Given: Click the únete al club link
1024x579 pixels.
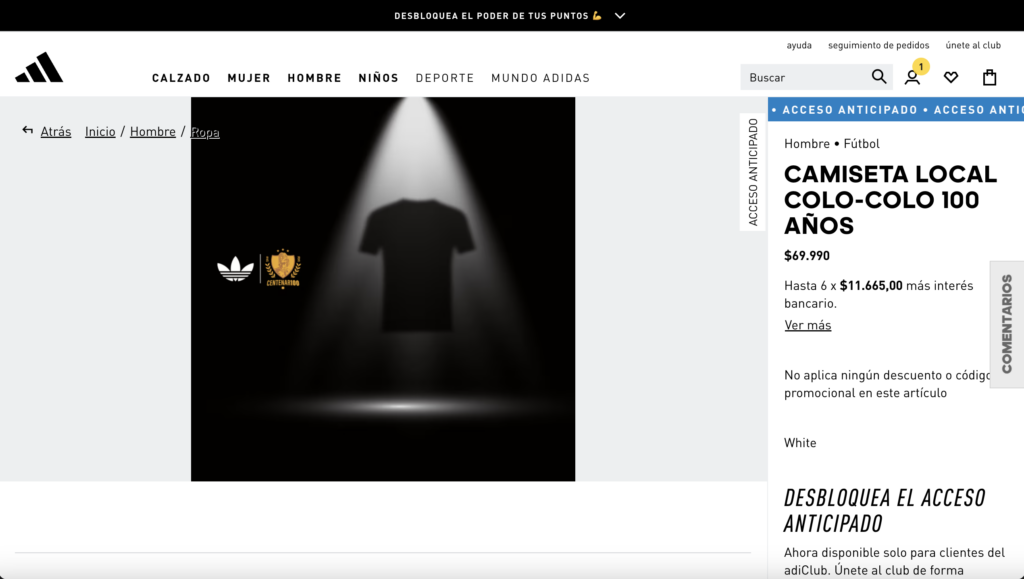Looking at the screenshot, I should click(973, 45).
